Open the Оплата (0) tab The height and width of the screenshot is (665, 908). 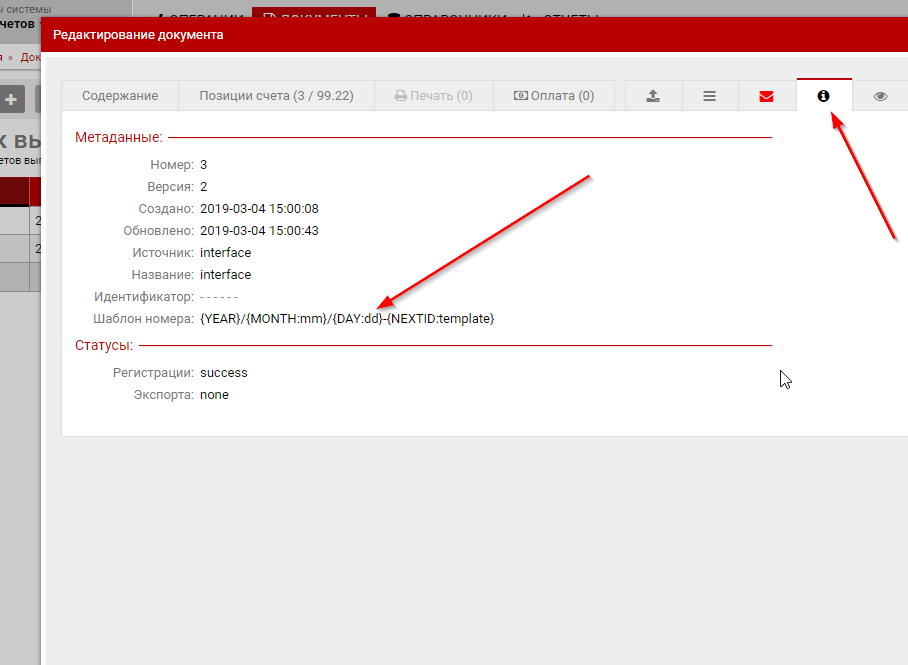point(554,96)
